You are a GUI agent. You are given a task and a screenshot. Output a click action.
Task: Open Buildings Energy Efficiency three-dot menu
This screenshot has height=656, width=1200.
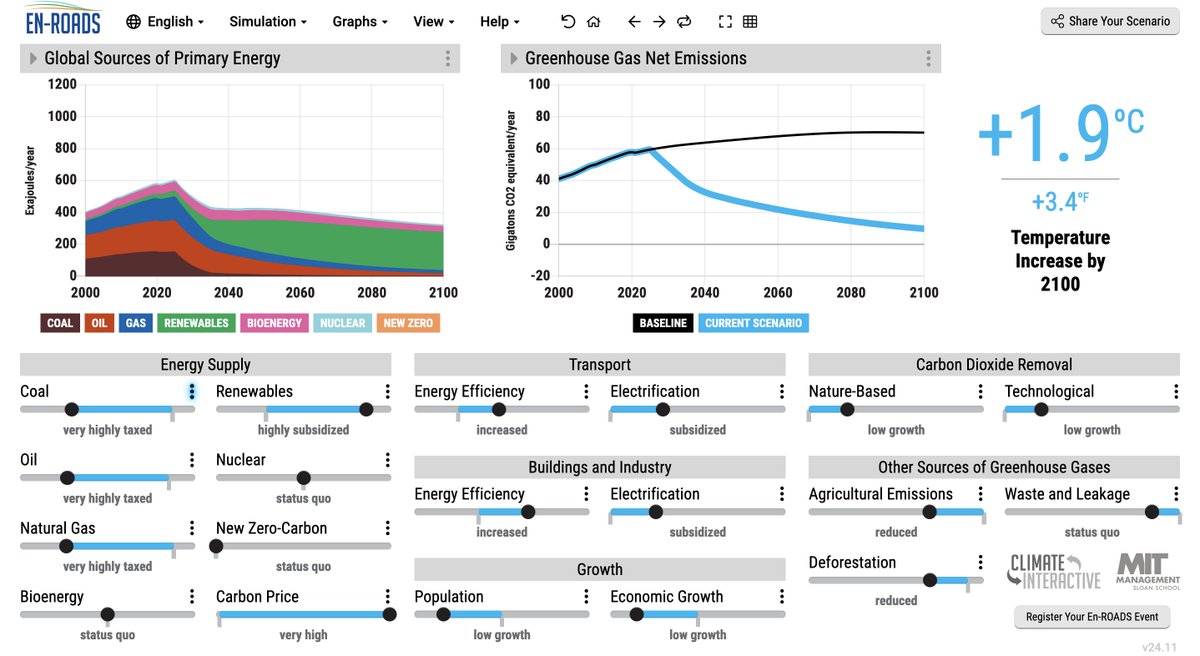(x=586, y=494)
